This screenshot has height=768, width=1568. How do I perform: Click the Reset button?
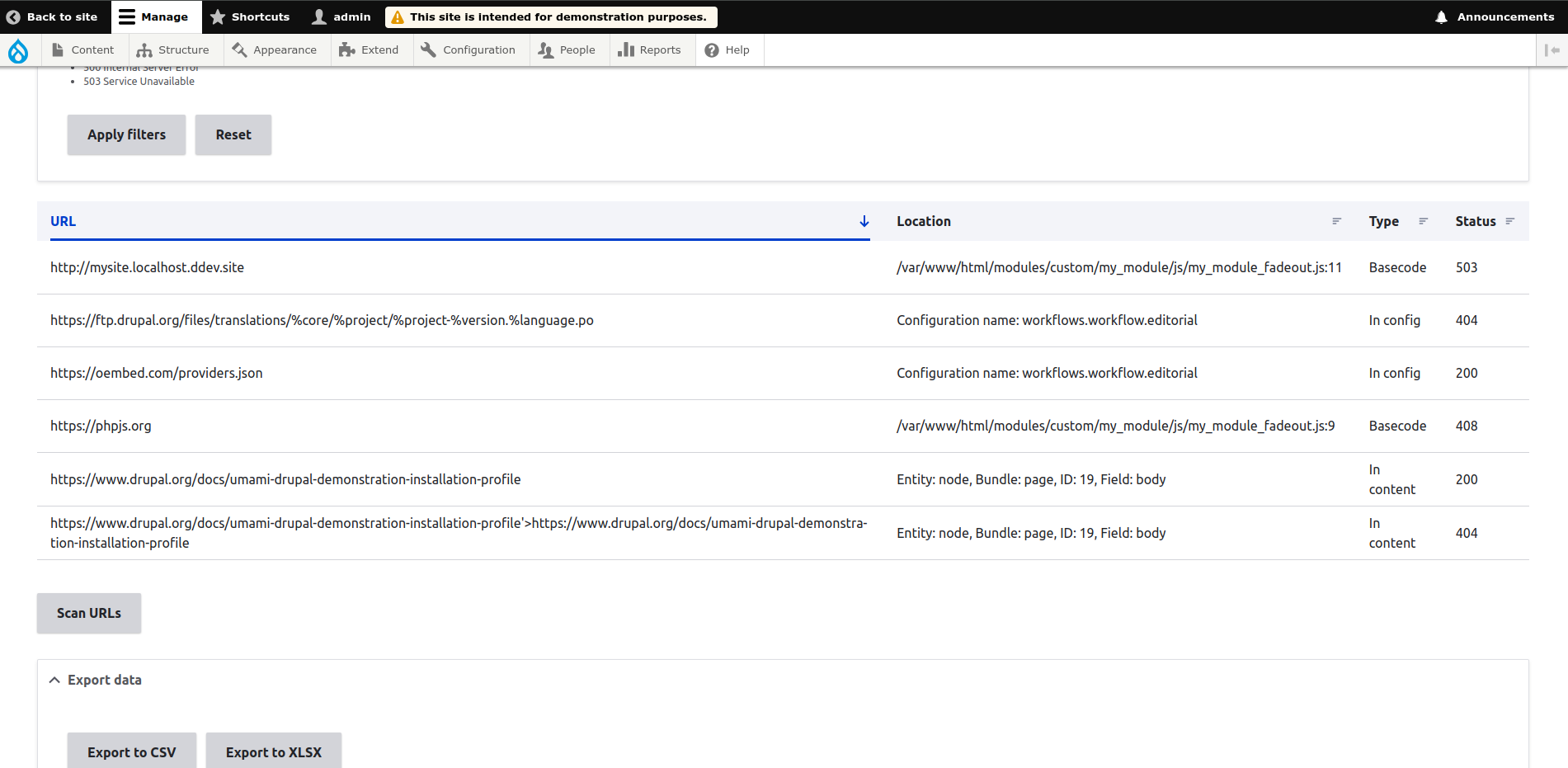click(233, 134)
